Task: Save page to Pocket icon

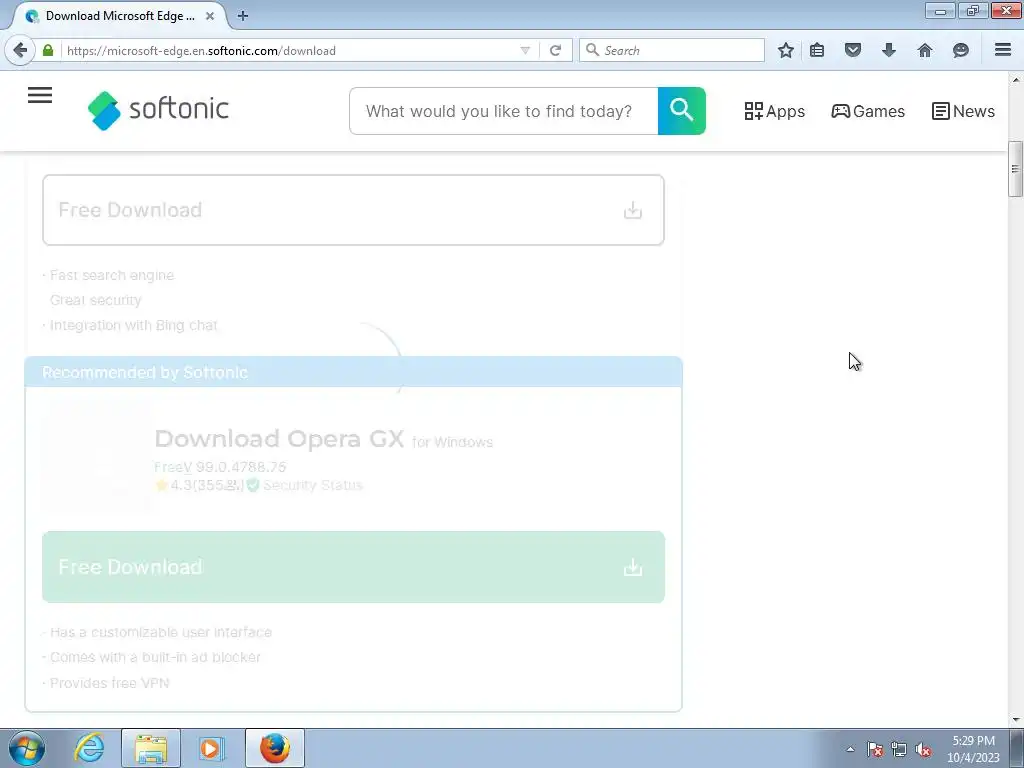Action: pyautogui.click(x=853, y=50)
